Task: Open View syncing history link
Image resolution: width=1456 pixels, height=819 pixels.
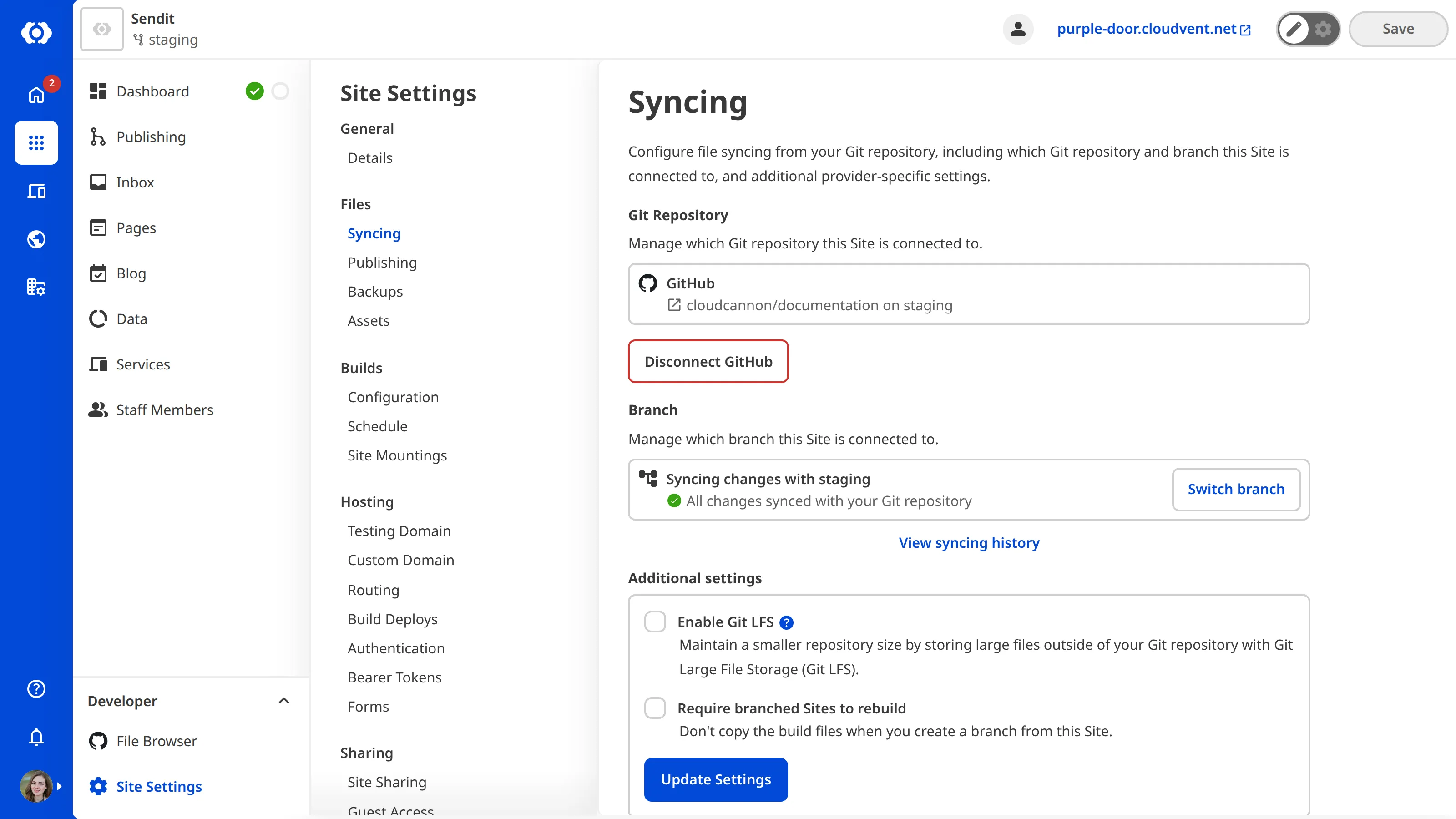Action: tap(969, 543)
